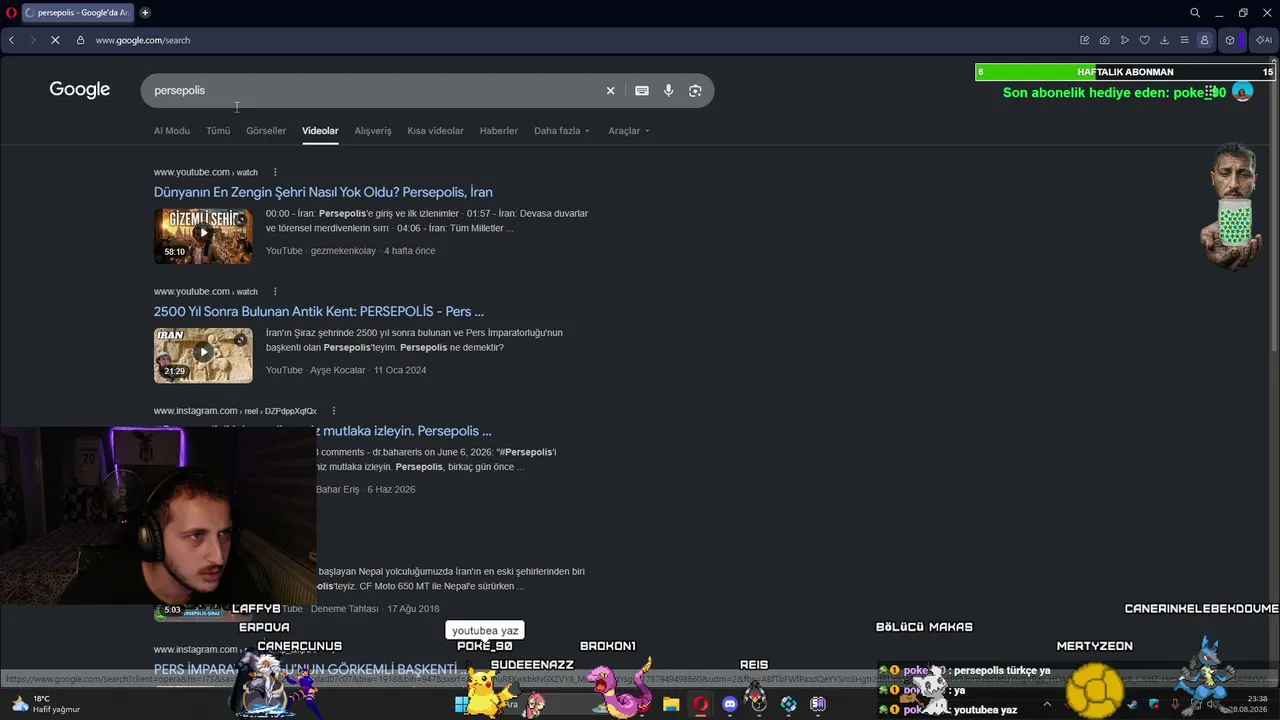The width and height of the screenshot is (1280, 720).
Task: Expand the Araçlar dropdown
Action: 629,131
